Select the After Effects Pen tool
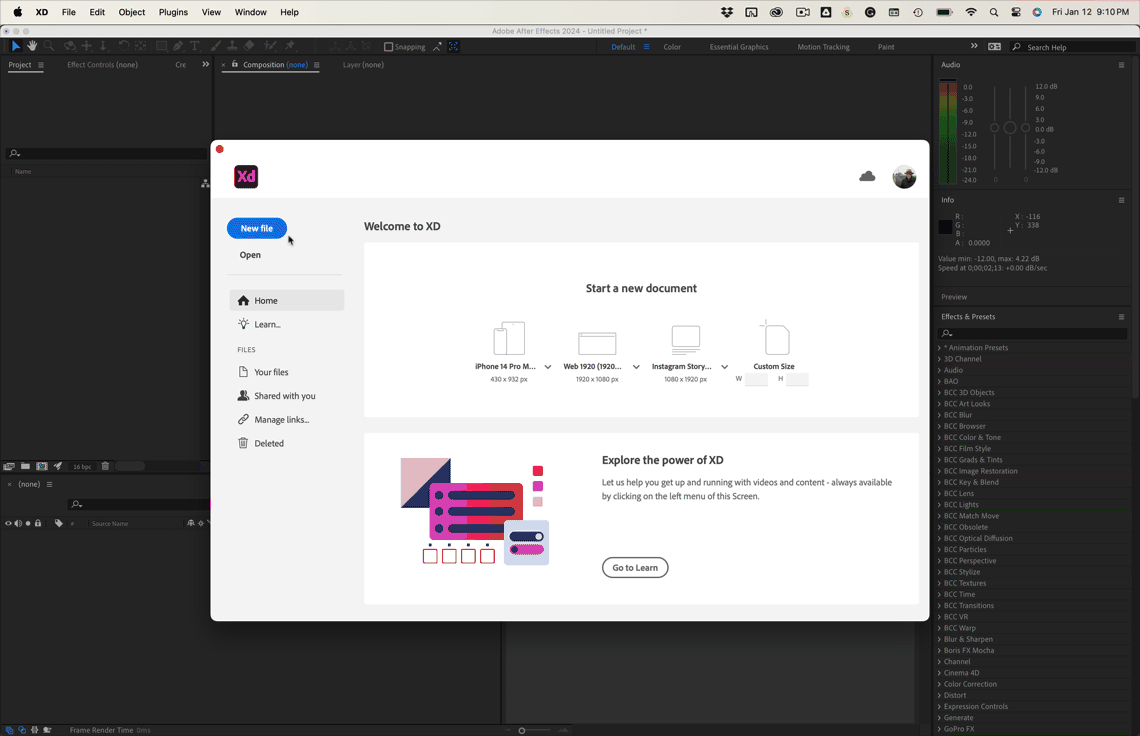The width and height of the screenshot is (1140, 736). tap(178, 46)
